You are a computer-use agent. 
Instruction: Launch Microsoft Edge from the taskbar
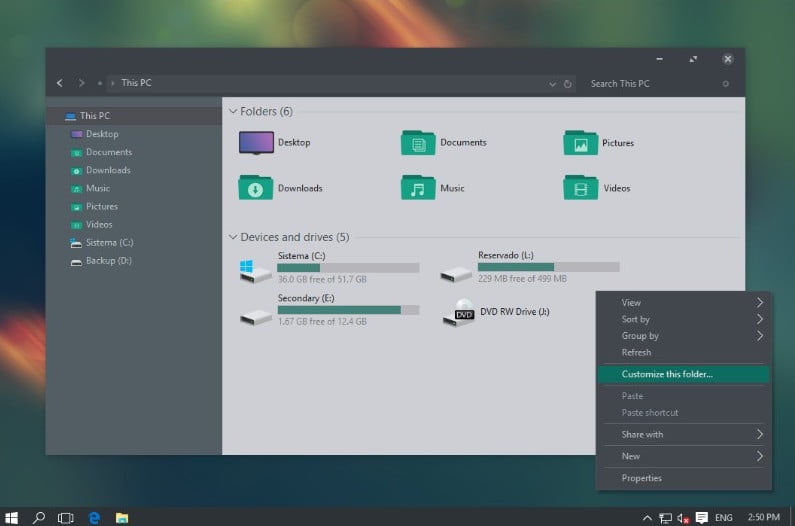(x=94, y=518)
